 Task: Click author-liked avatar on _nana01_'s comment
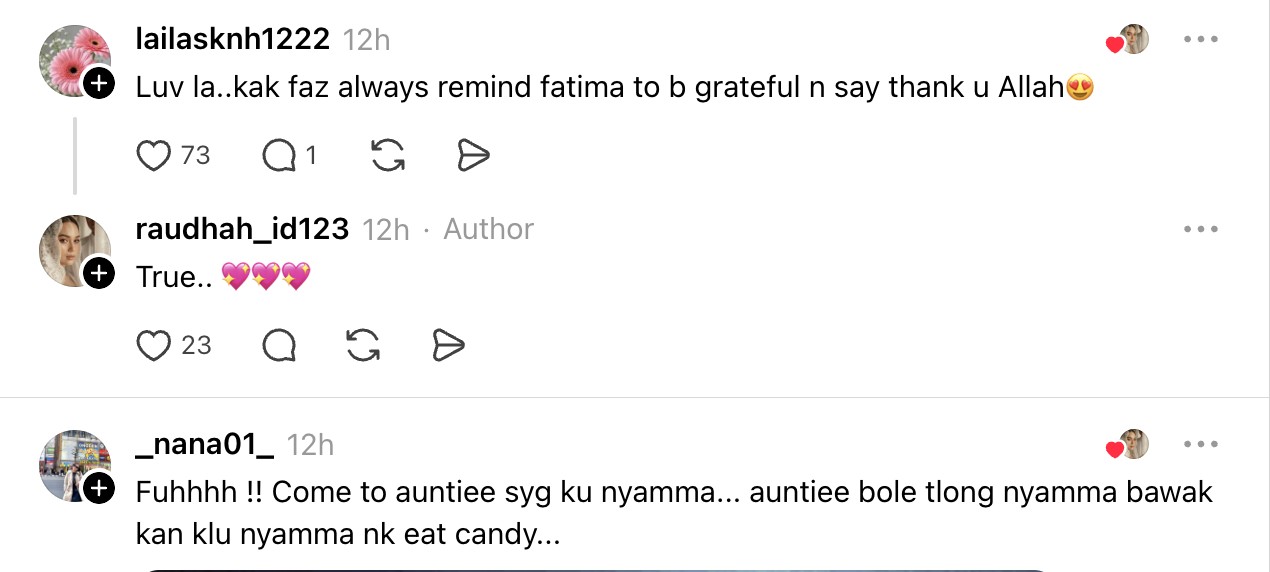(x=1133, y=445)
